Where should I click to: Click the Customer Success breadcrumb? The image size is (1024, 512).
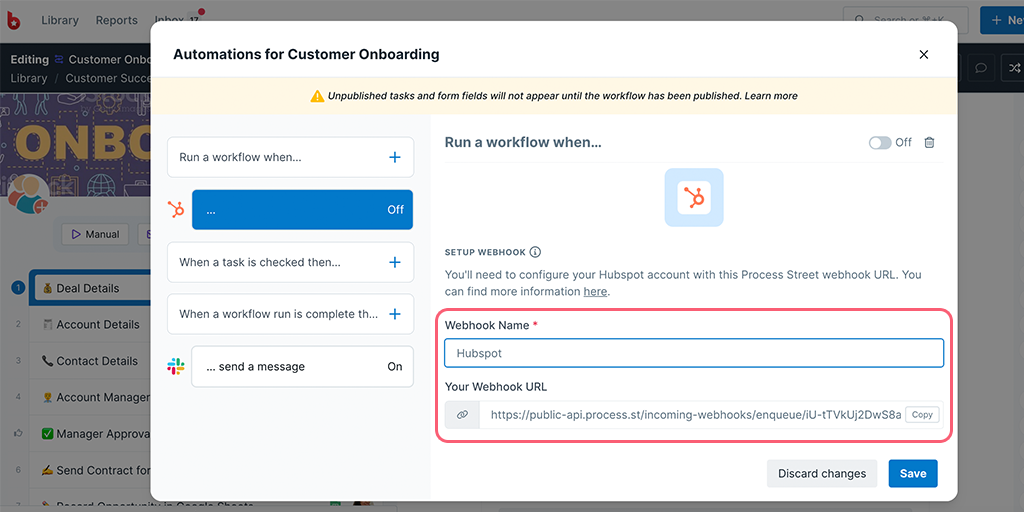(x=108, y=78)
